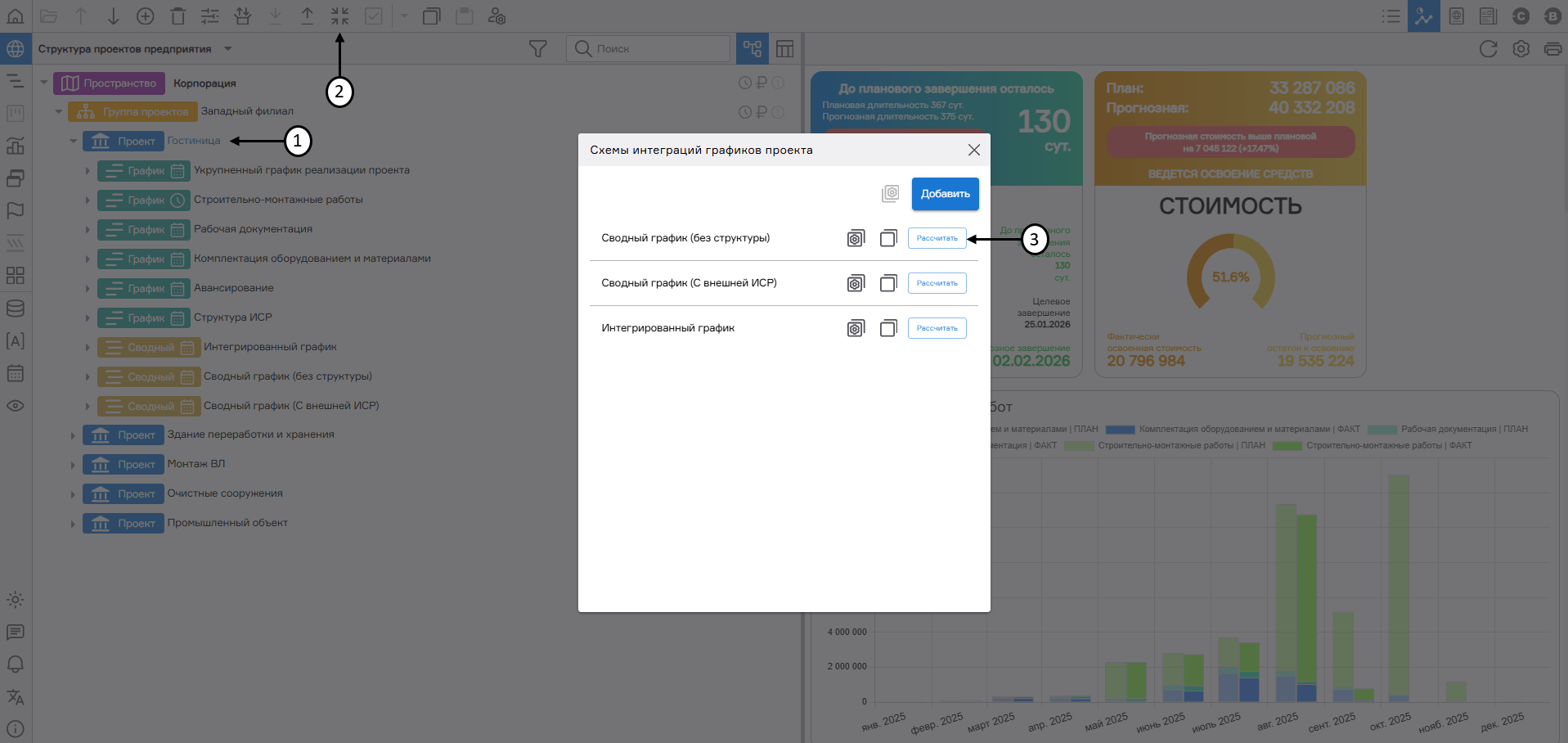Click the filter funnel icon
The width and height of the screenshot is (1568, 743).
point(537,49)
